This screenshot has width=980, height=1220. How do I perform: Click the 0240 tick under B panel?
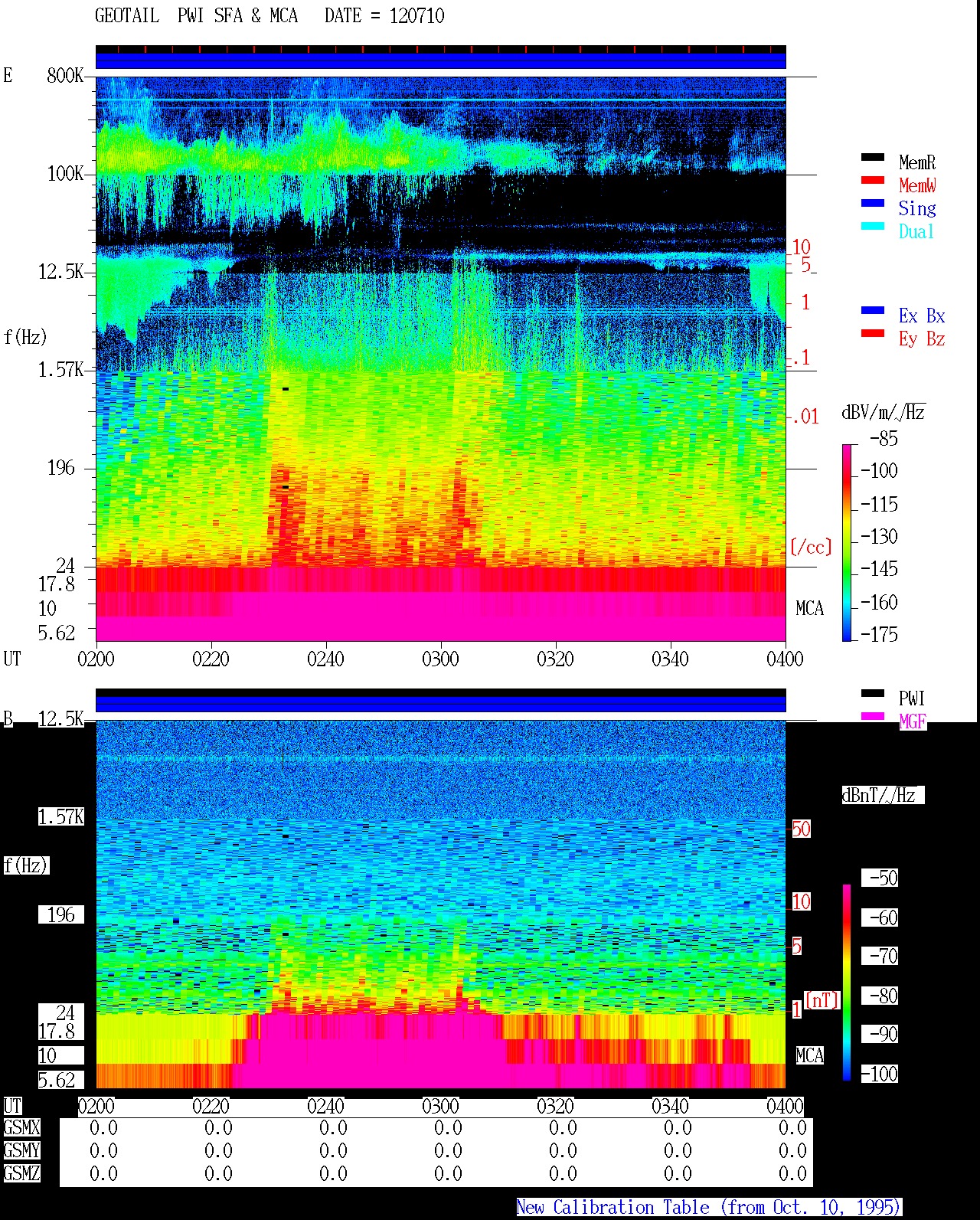pyautogui.click(x=325, y=1107)
